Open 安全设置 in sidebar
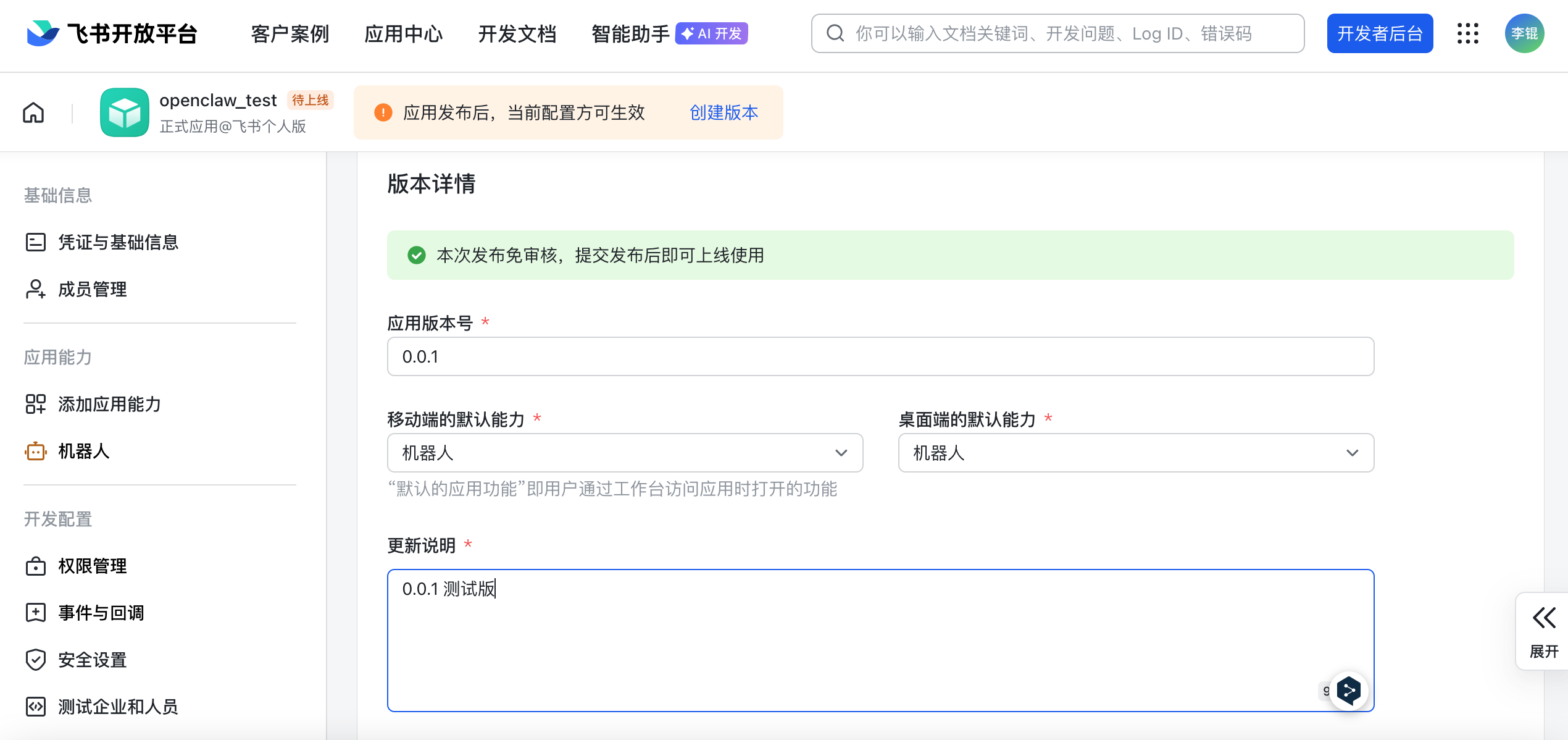The image size is (1568, 740). [x=92, y=660]
